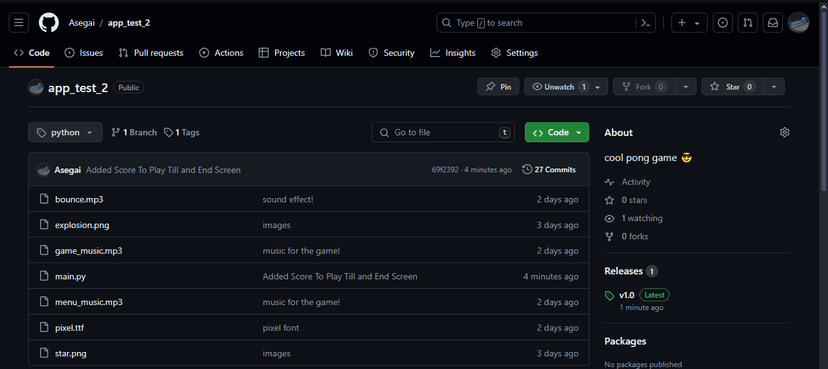The image size is (828, 369).
Task: Click the 0 stars link
Action: (x=626, y=200)
